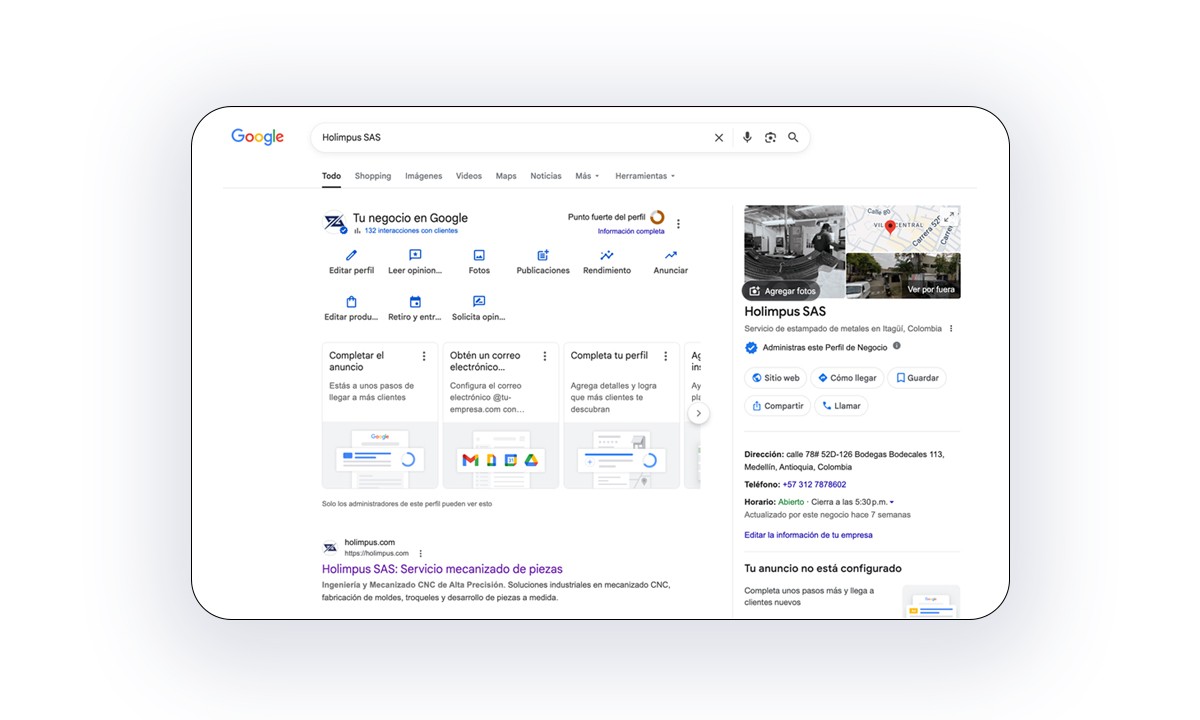Switch to the Noticias tab

coord(546,176)
